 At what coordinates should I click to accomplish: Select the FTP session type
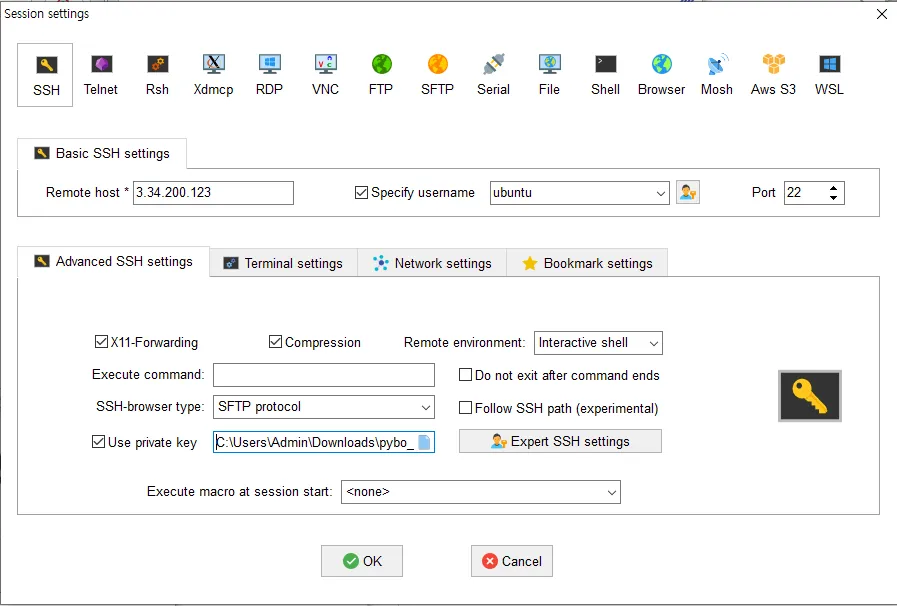(x=381, y=75)
